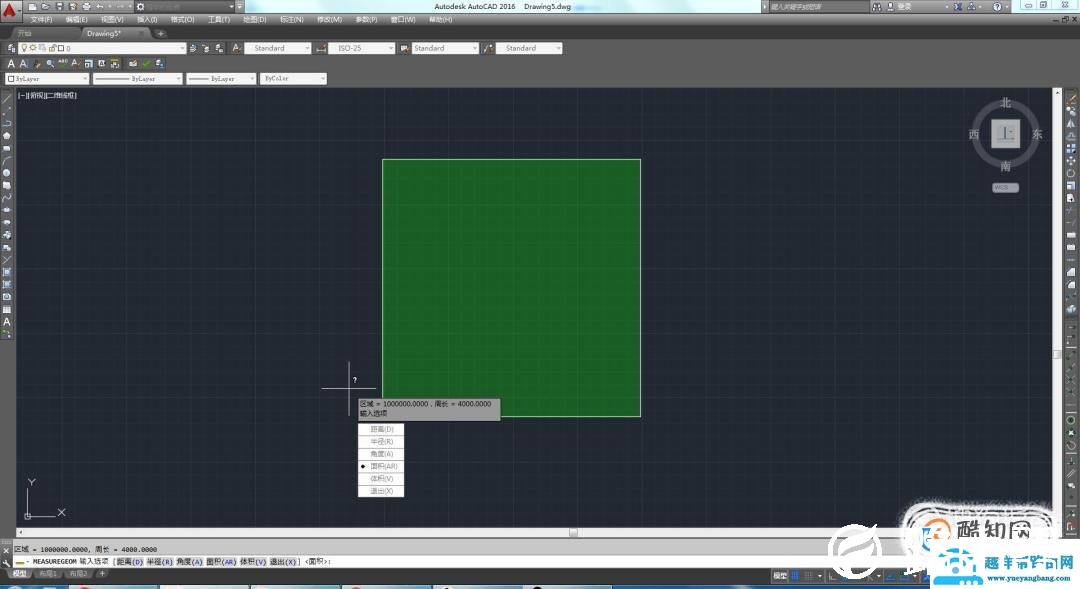Open the ByColor plot style dropdown
This screenshot has height=589, width=1080.
(293, 78)
